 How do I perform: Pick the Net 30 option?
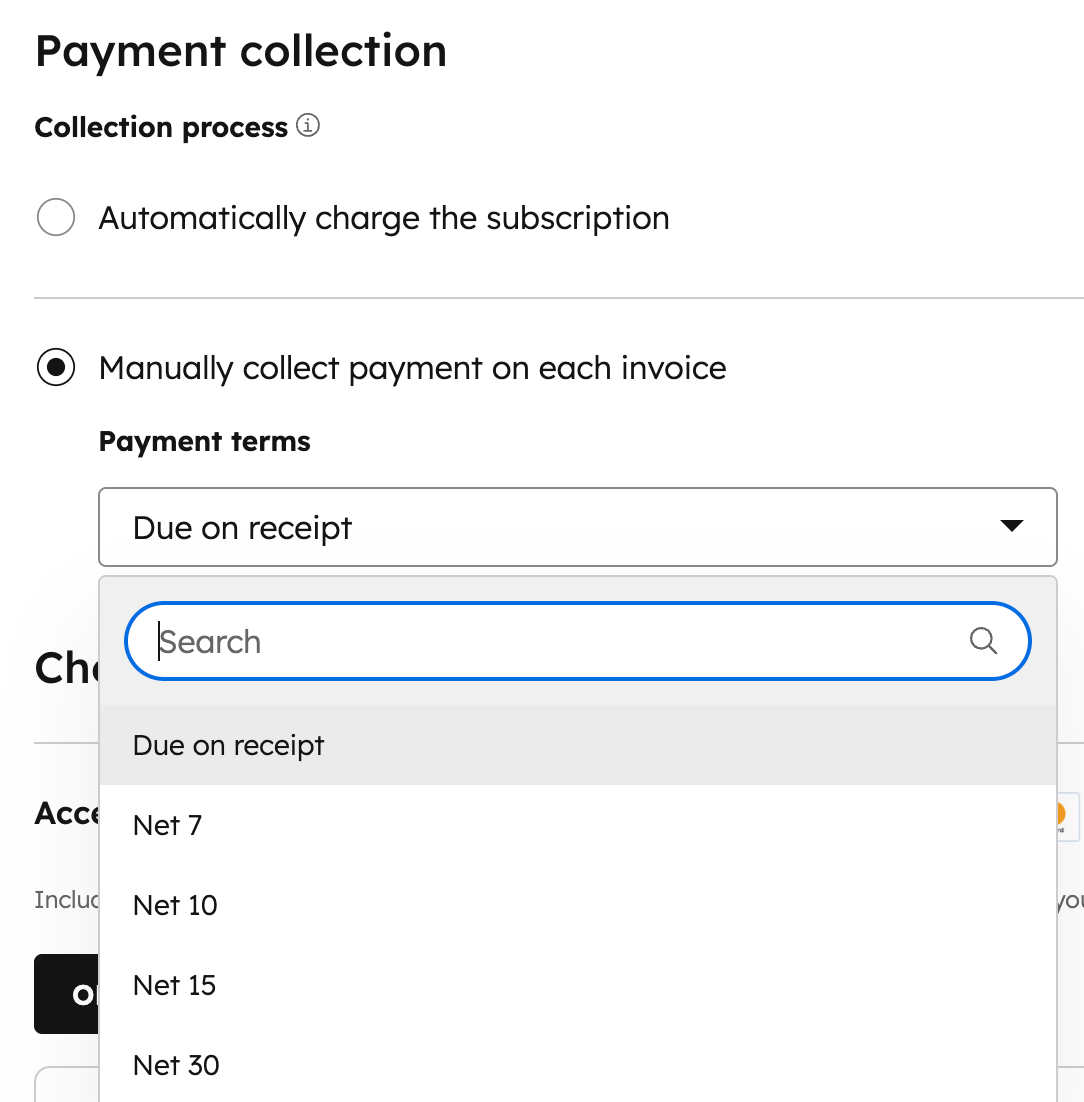pos(176,1065)
